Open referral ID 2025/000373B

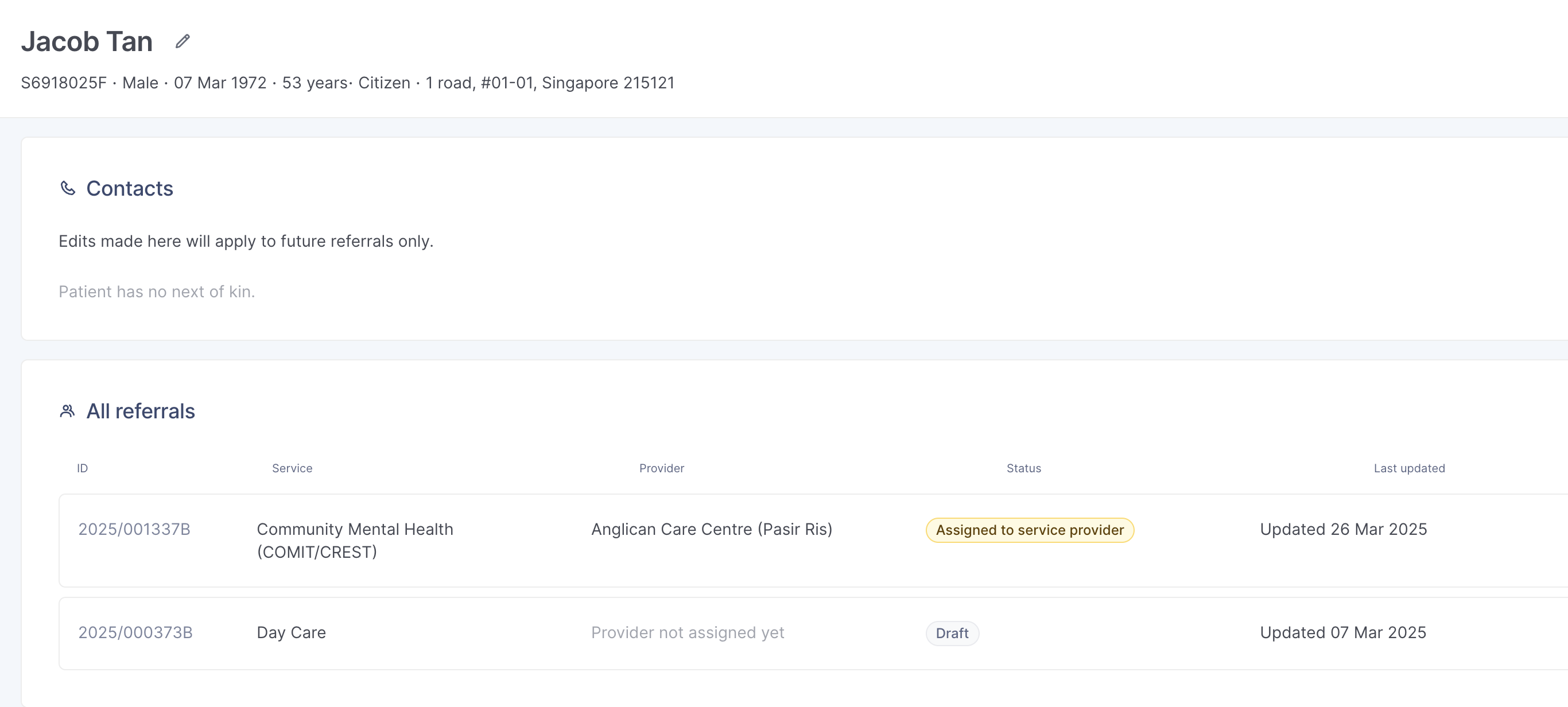[135, 633]
